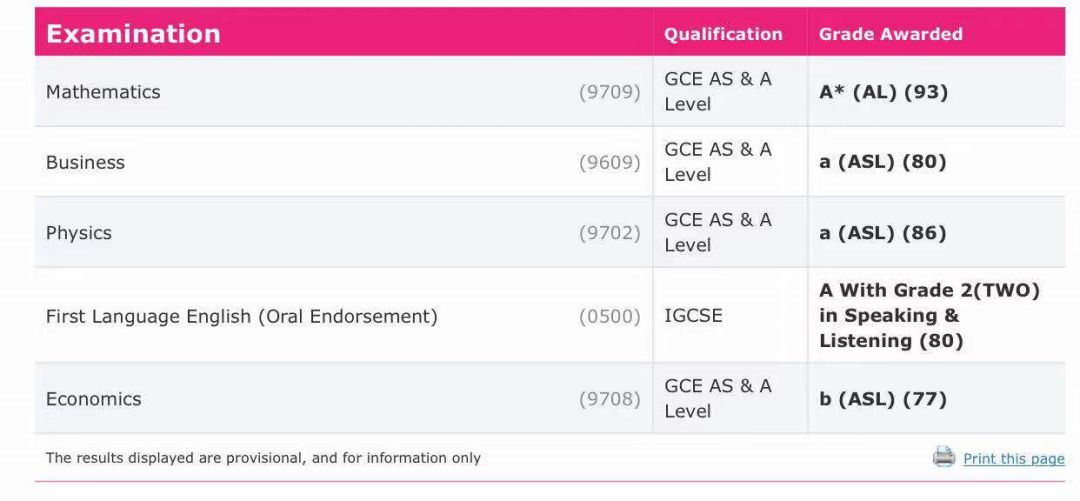Viewport: 1080px width, 501px height.
Task: Select the Physics subject name
Action: (79, 233)
